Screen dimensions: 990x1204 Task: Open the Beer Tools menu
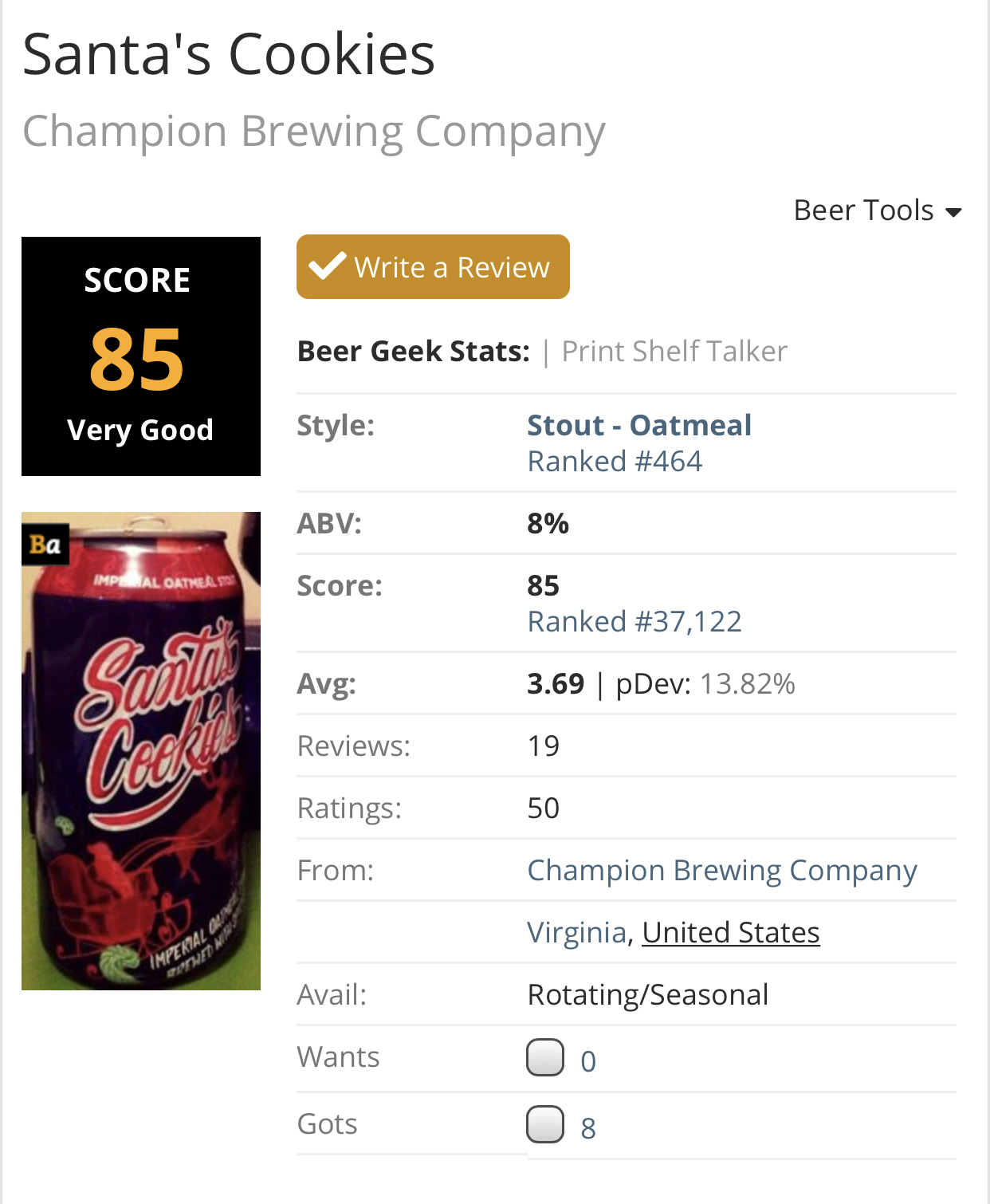878,211
